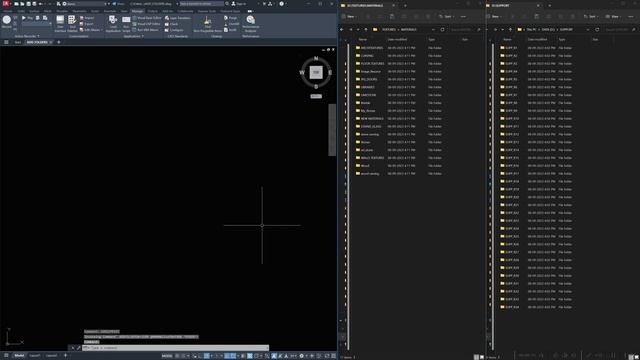The width and height of the screenshot is (640, 360).
Task: Switch to the Output ribbon tab
Action: 153,11
